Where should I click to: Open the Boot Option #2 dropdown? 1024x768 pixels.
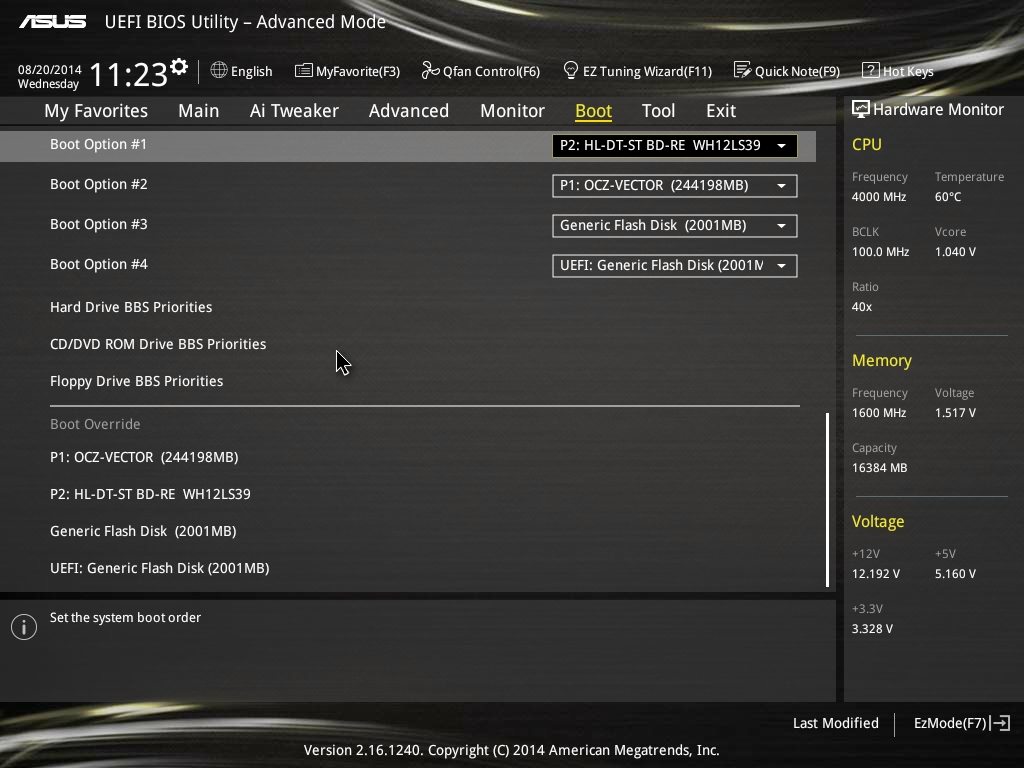[675, 185]
